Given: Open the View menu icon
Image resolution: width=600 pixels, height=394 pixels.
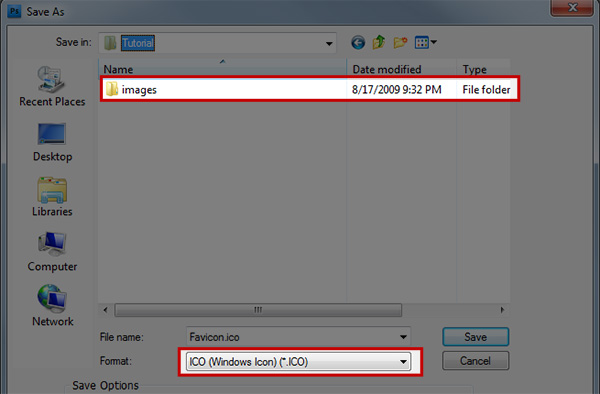Looking at the screenshot, I should click(422, 42).
